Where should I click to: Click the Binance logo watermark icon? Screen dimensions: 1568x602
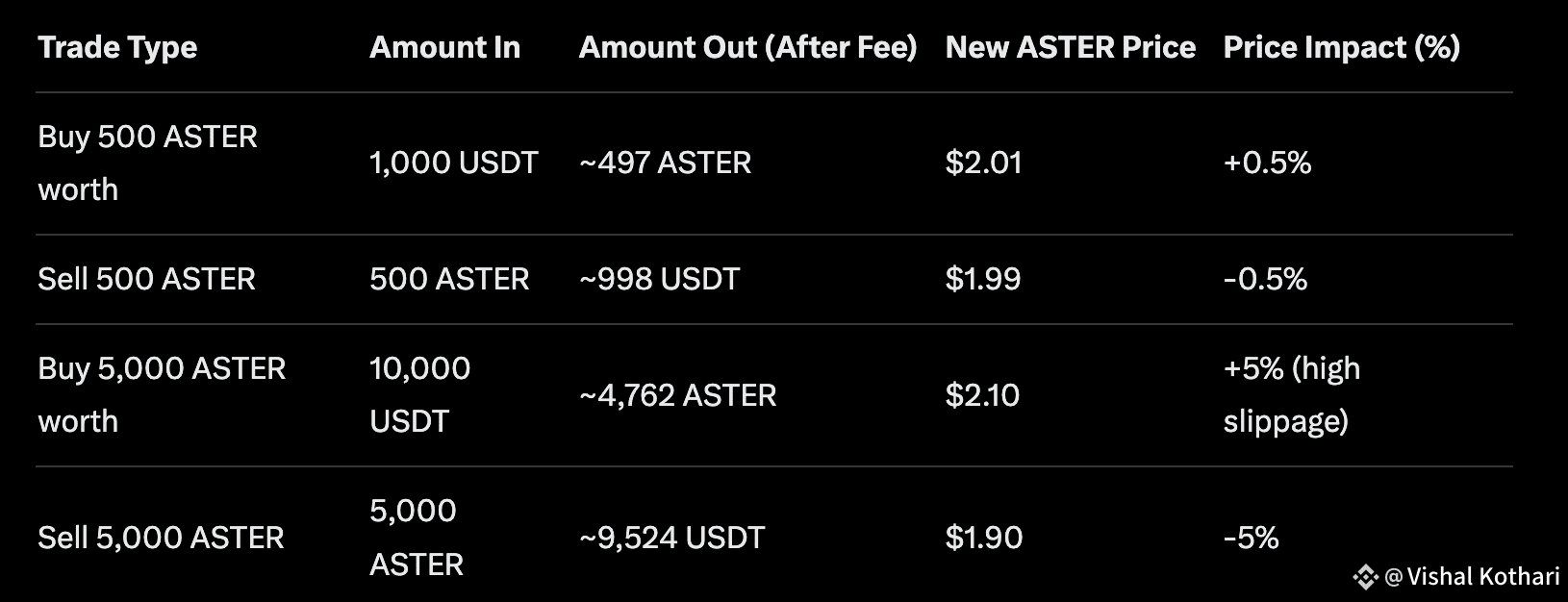pyautogui.click(x=1365, y=577)
